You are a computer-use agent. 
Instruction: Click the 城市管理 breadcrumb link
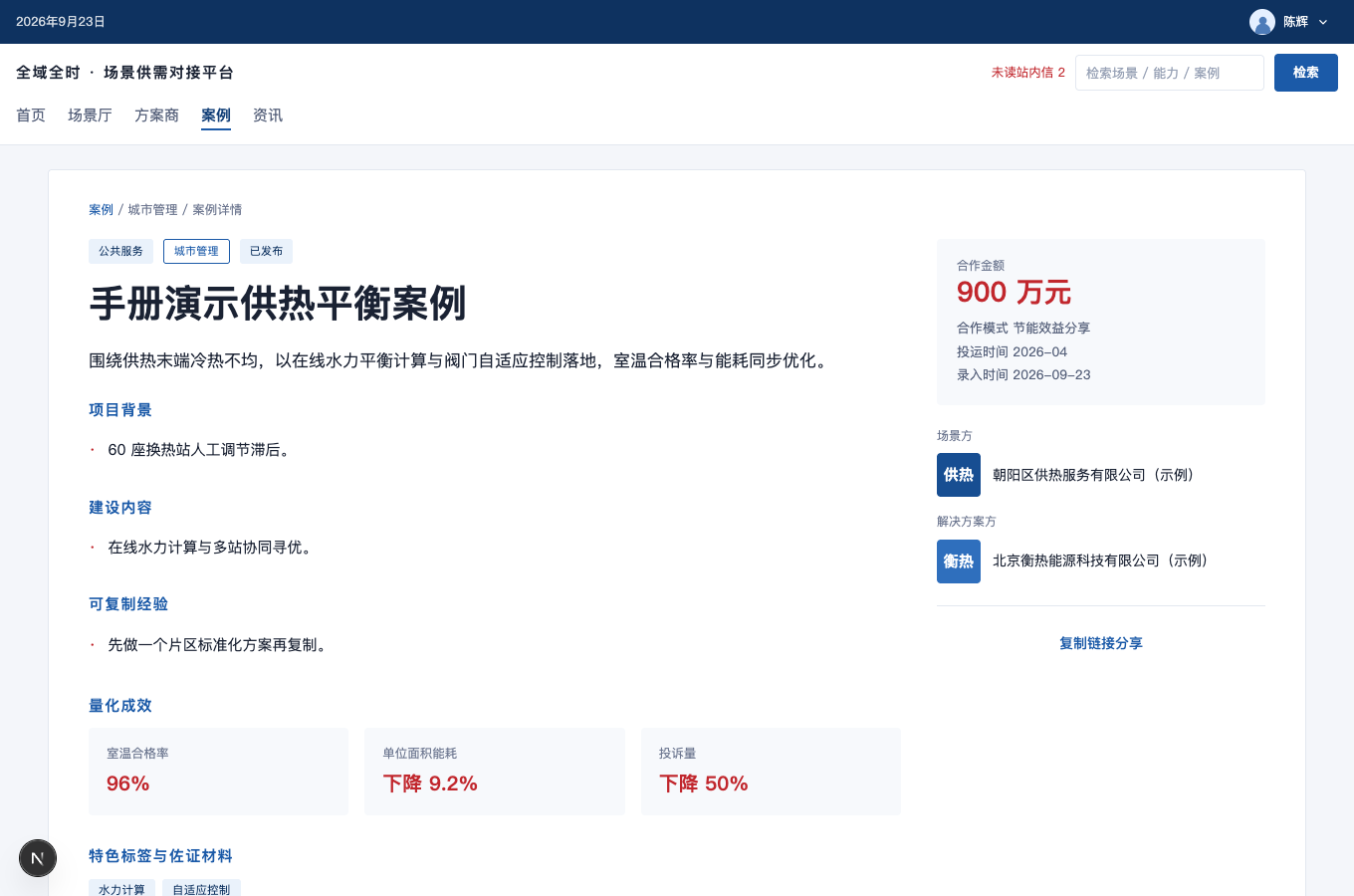point(152,210)
